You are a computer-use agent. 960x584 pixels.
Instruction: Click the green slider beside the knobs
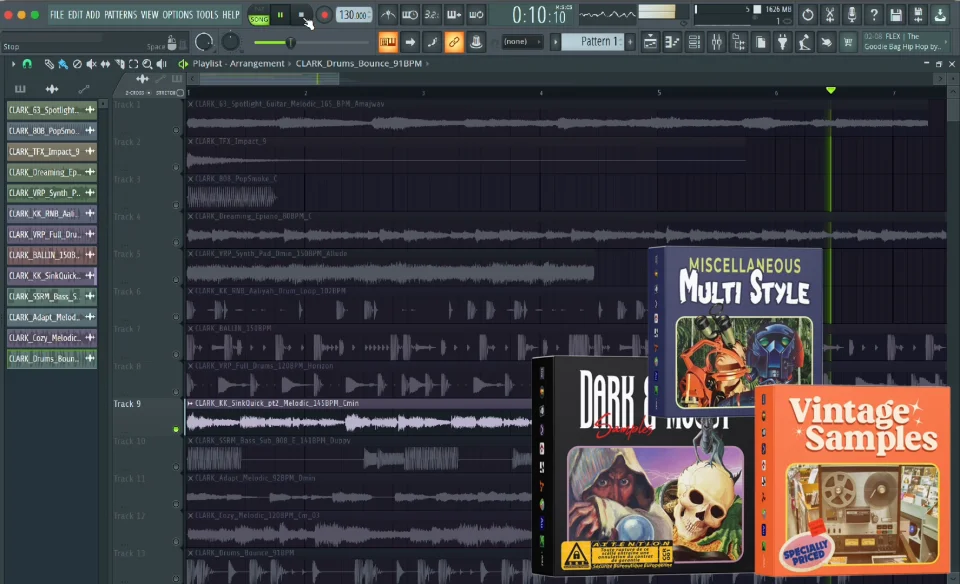click(310, 42)
